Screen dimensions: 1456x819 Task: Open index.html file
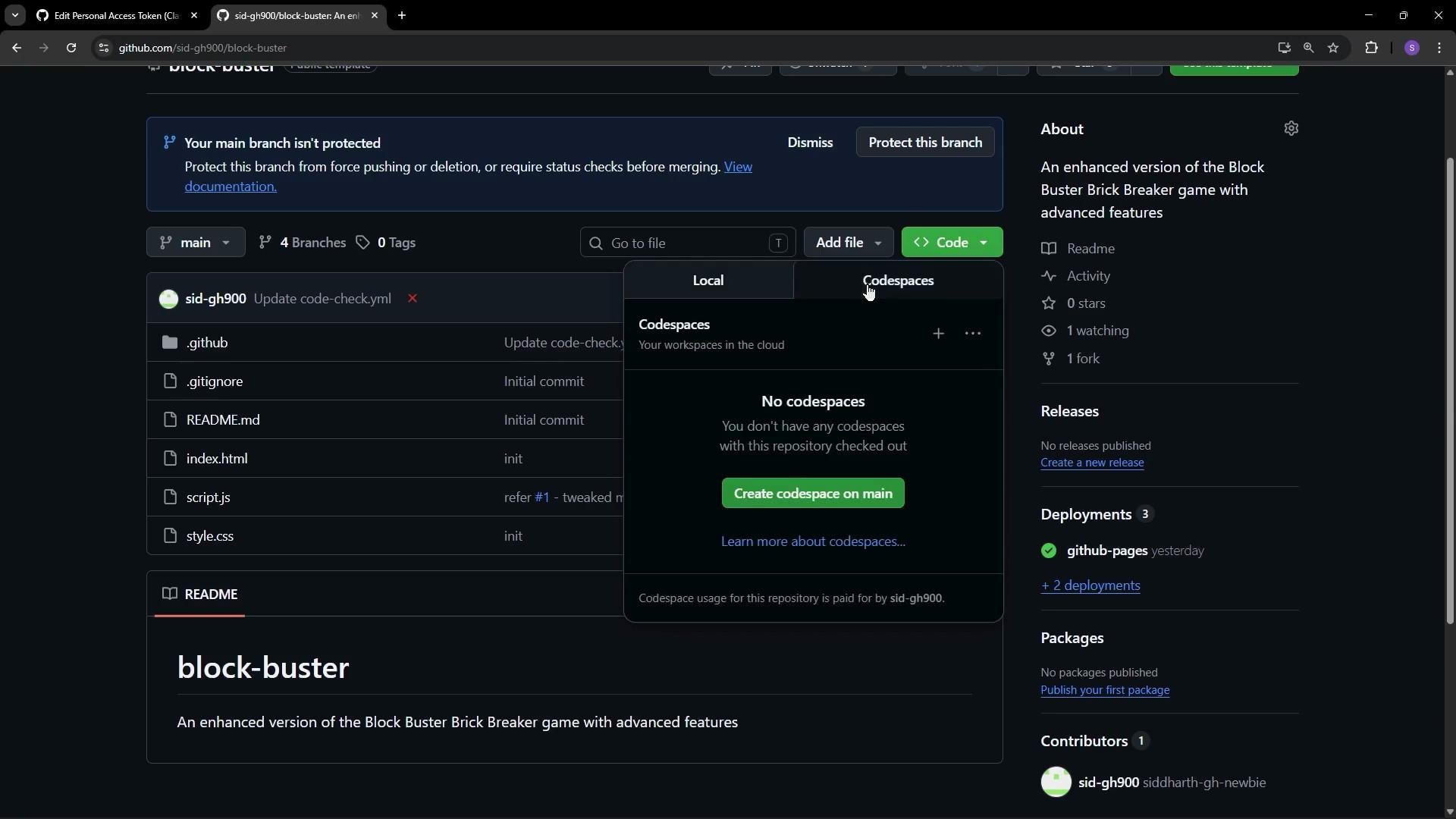(217, 459)
